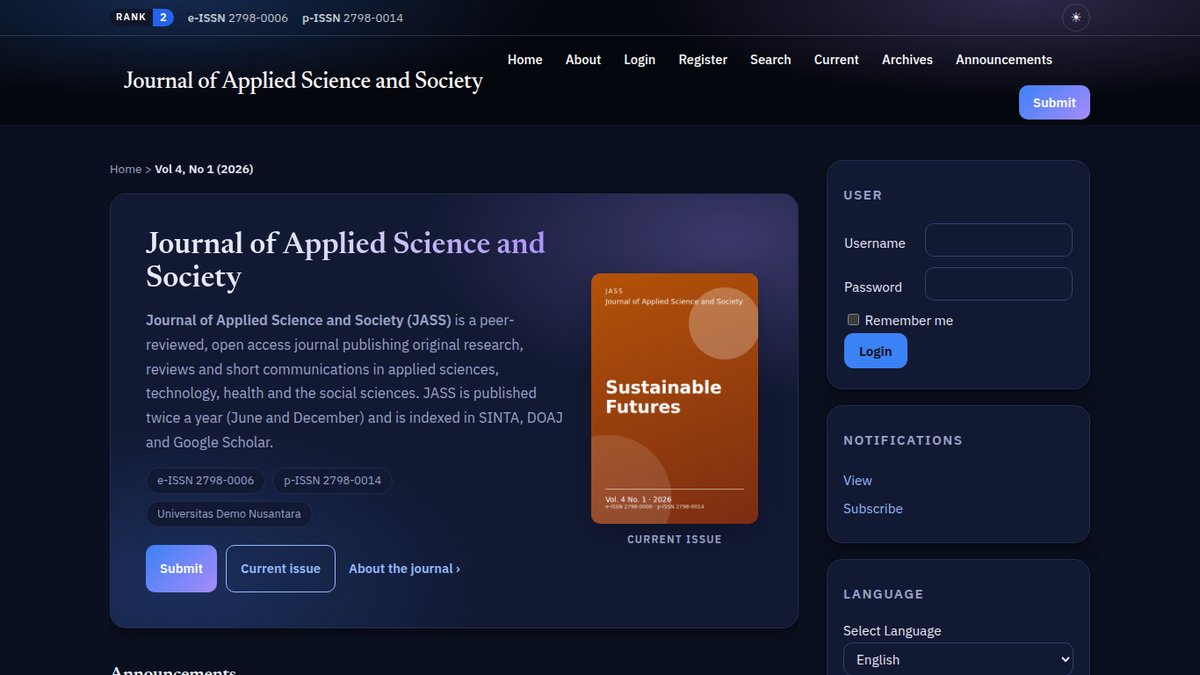Click the Submit button in the header
The height and width of the screenshot is (675, 1200).
click(1054, 102)
